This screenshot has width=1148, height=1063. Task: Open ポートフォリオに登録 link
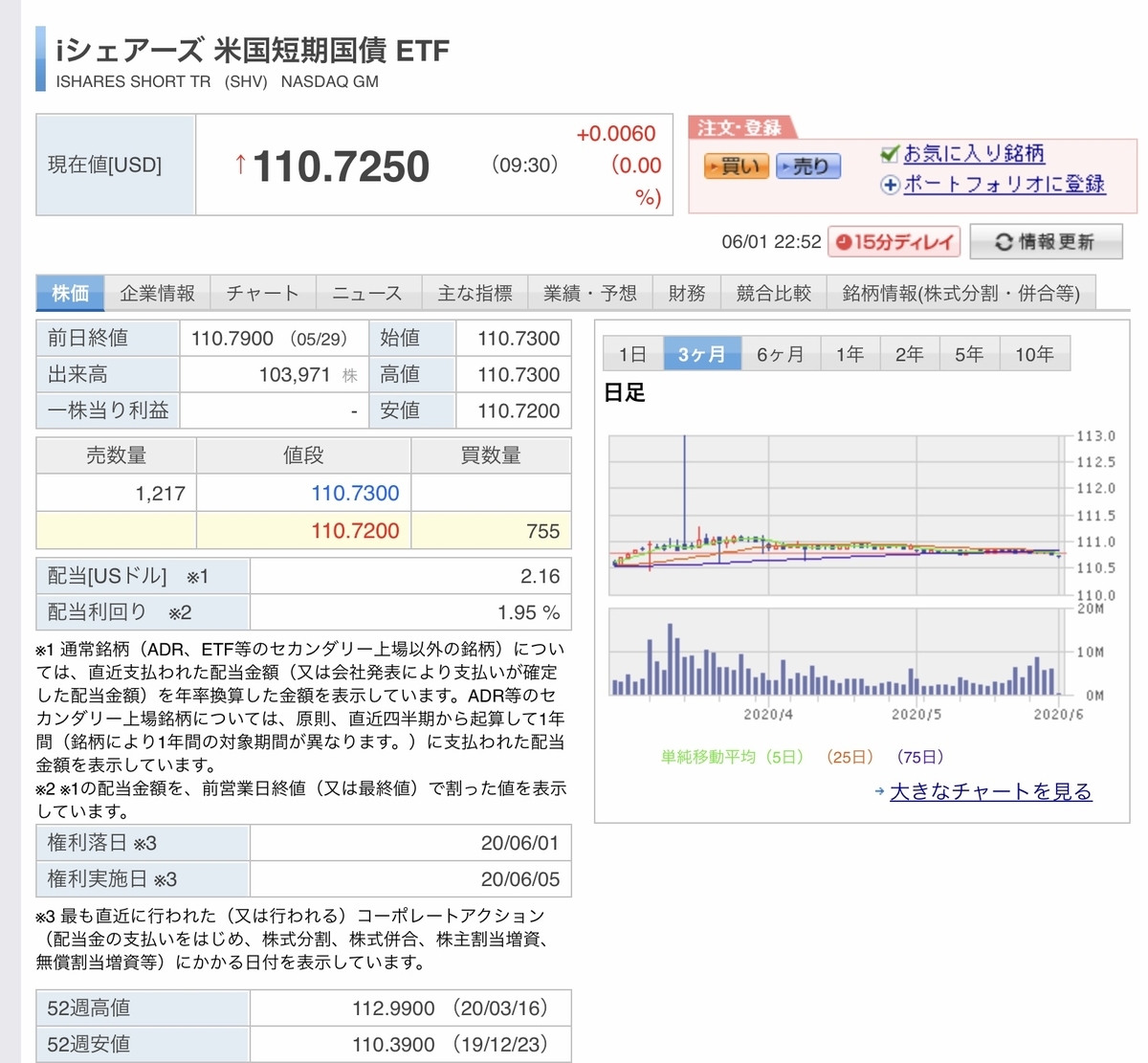click(1004, 184)
